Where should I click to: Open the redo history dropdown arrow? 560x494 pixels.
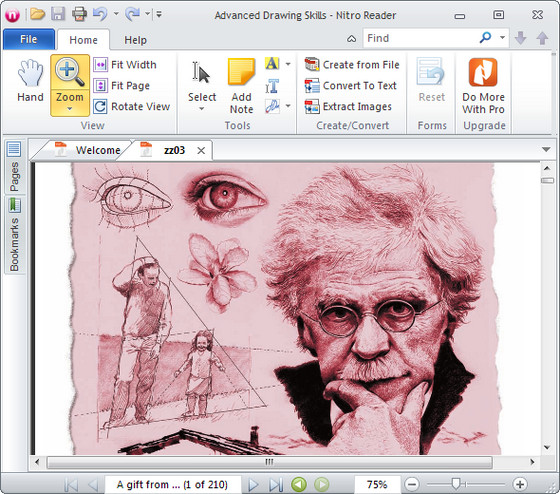pyautogui.click(x=148, y=14)
